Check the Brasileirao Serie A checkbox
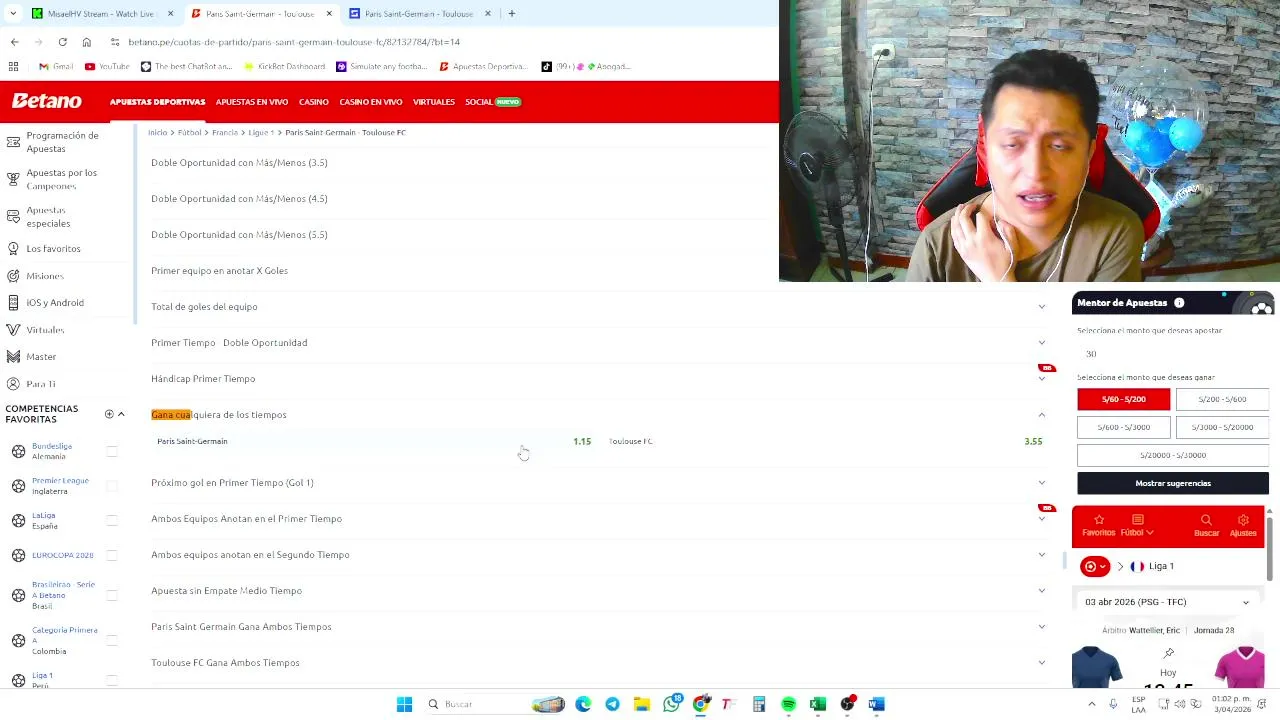The height and width of the screenshot is (720, 1280). click(112, 595)
